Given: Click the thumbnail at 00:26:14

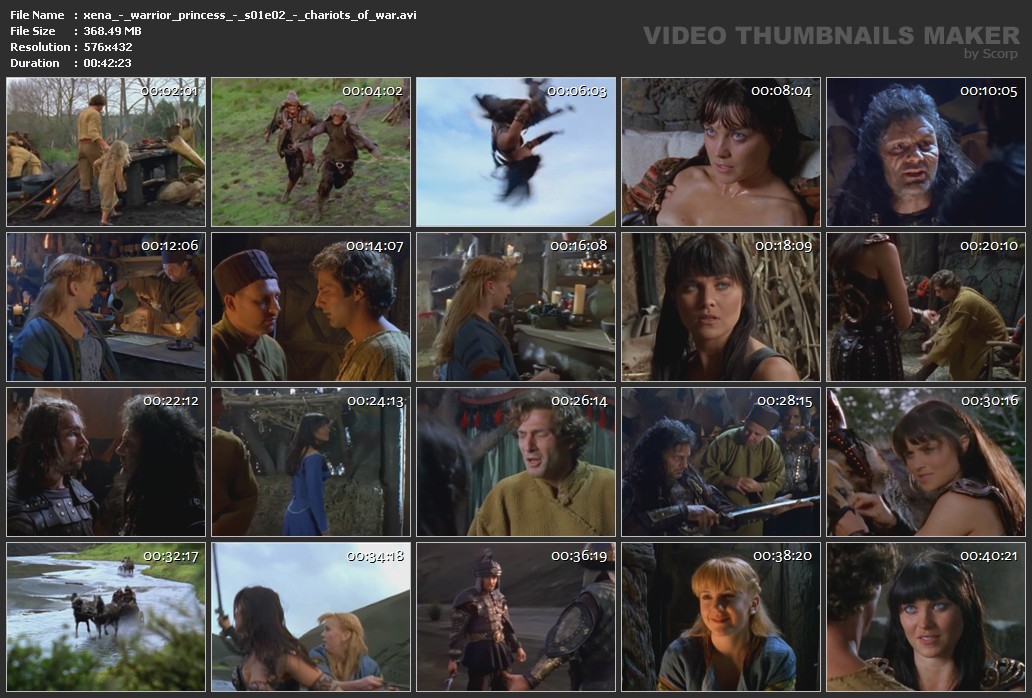Looking at the screenshot, I should pyautogui.click(x=516, y=462).
